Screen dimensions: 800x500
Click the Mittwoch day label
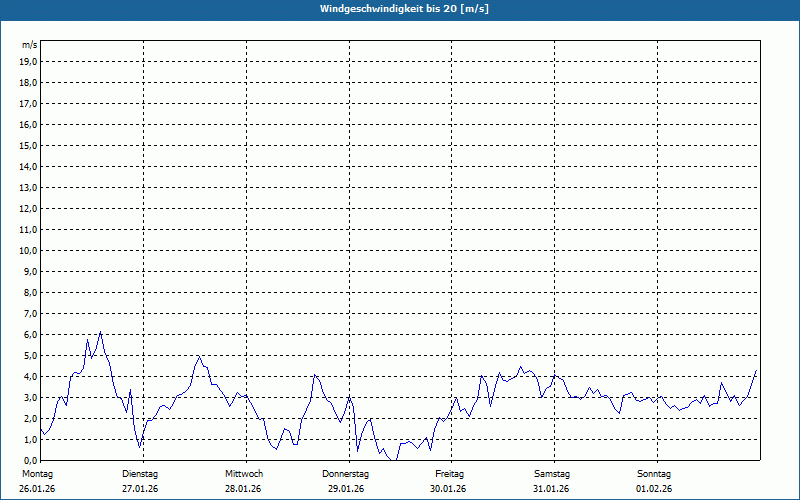[244, 473]
